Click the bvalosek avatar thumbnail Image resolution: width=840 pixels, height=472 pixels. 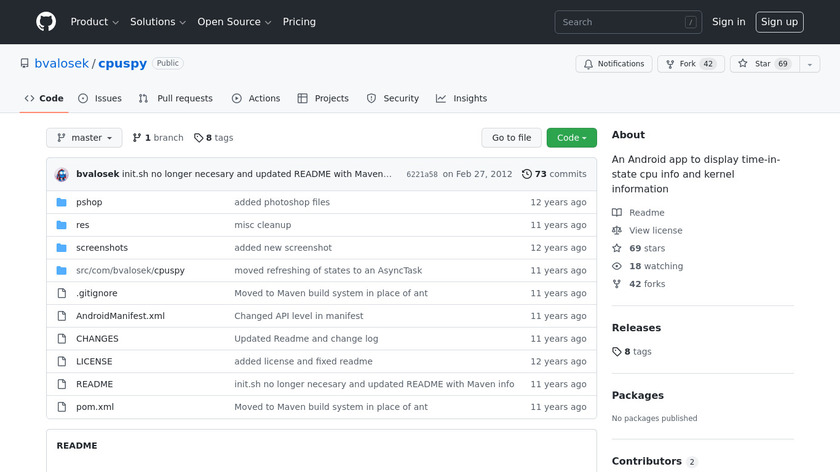point(62,174)
